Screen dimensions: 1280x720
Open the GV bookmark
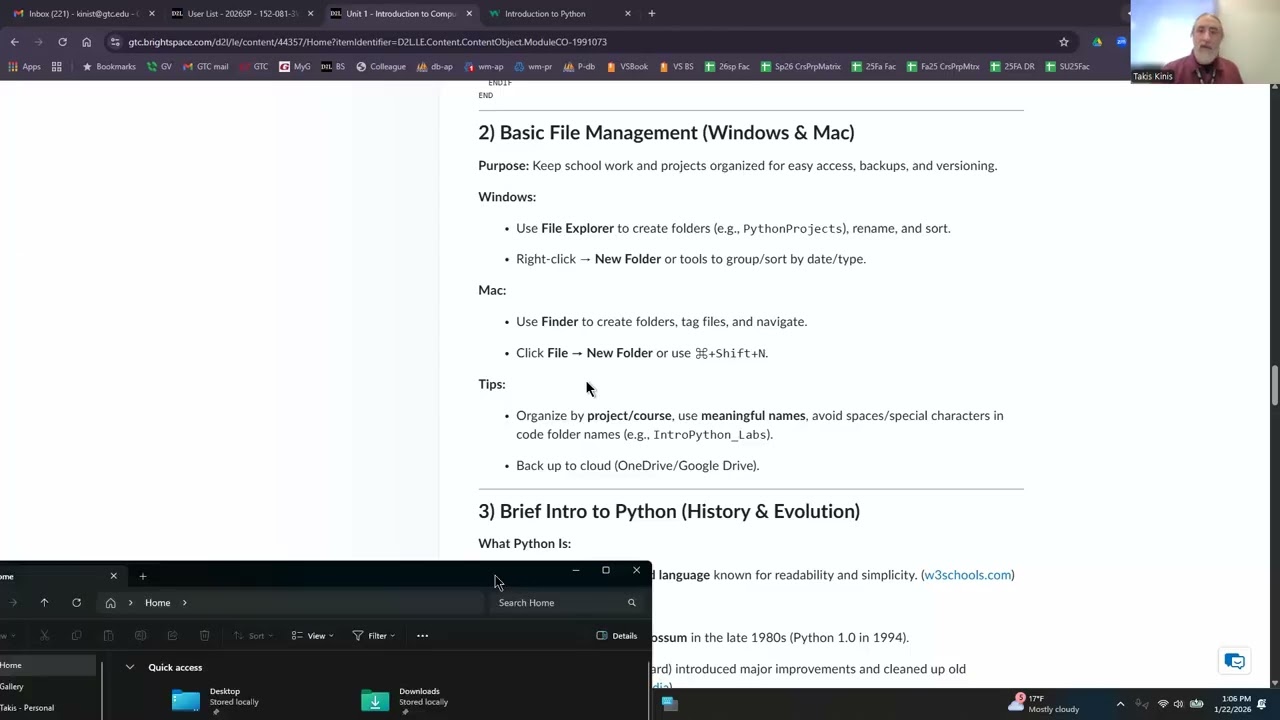coord(159,67)
